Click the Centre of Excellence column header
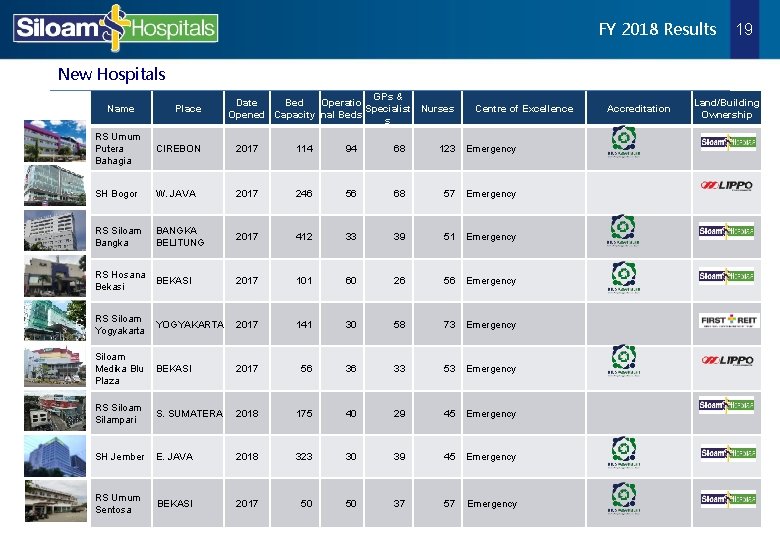780x540 pixels. click(524, 108)
